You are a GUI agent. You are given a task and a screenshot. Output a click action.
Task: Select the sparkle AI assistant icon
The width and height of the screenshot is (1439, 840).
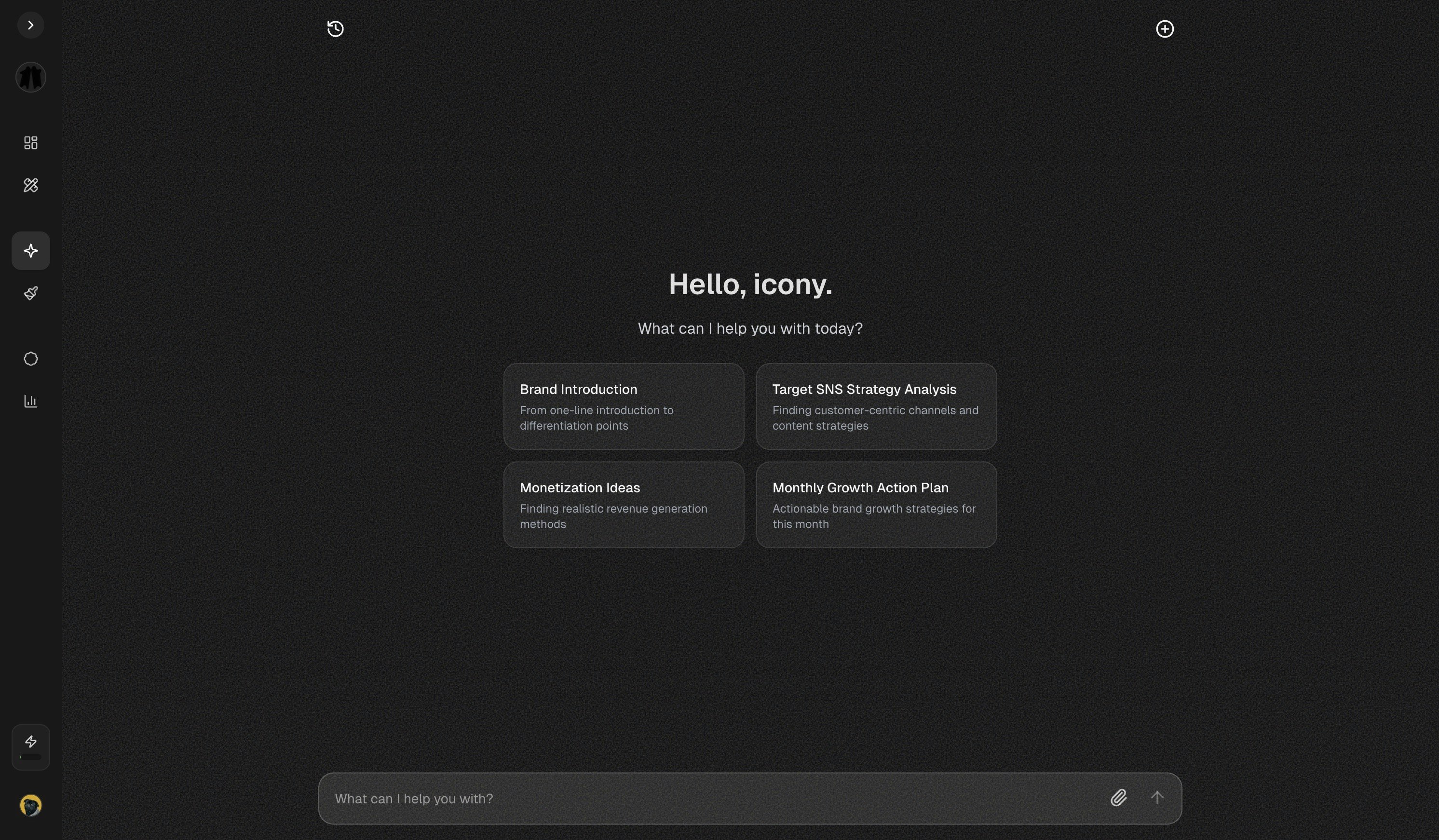(30, 250)
